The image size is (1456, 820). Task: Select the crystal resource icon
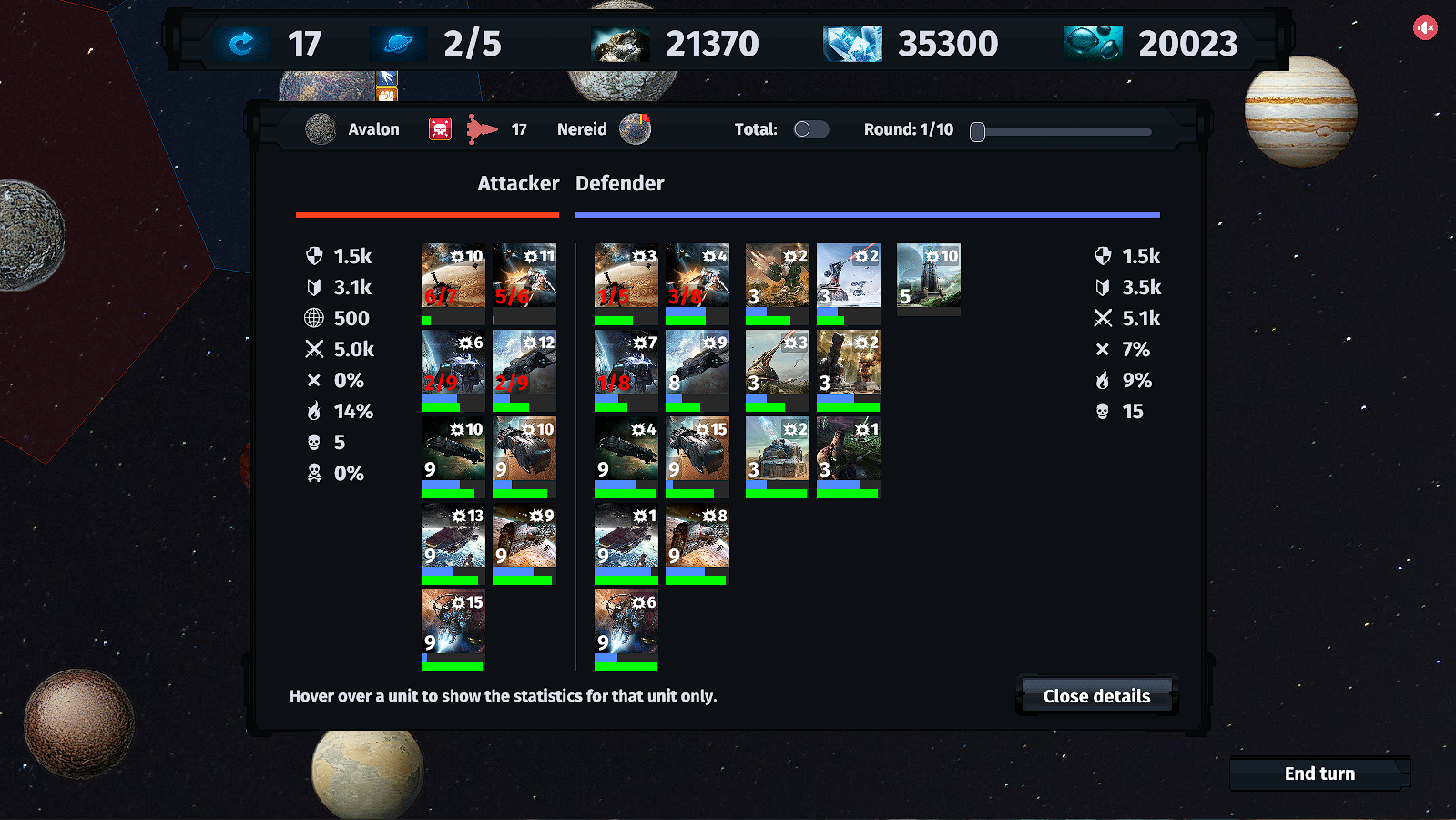pyautogui.click(x=852, y=43)
